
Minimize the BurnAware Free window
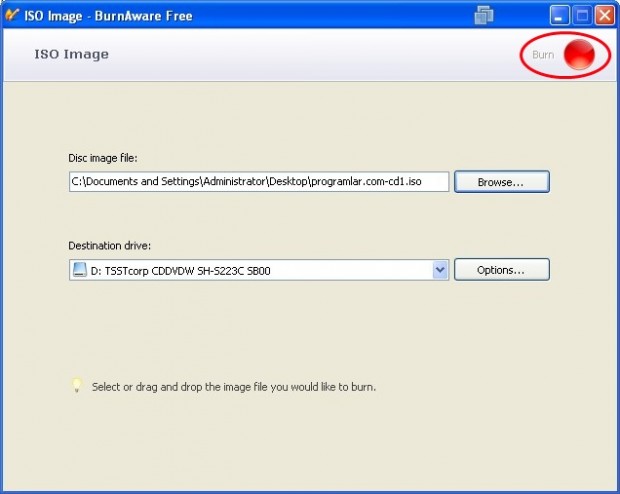pos(560,16)
